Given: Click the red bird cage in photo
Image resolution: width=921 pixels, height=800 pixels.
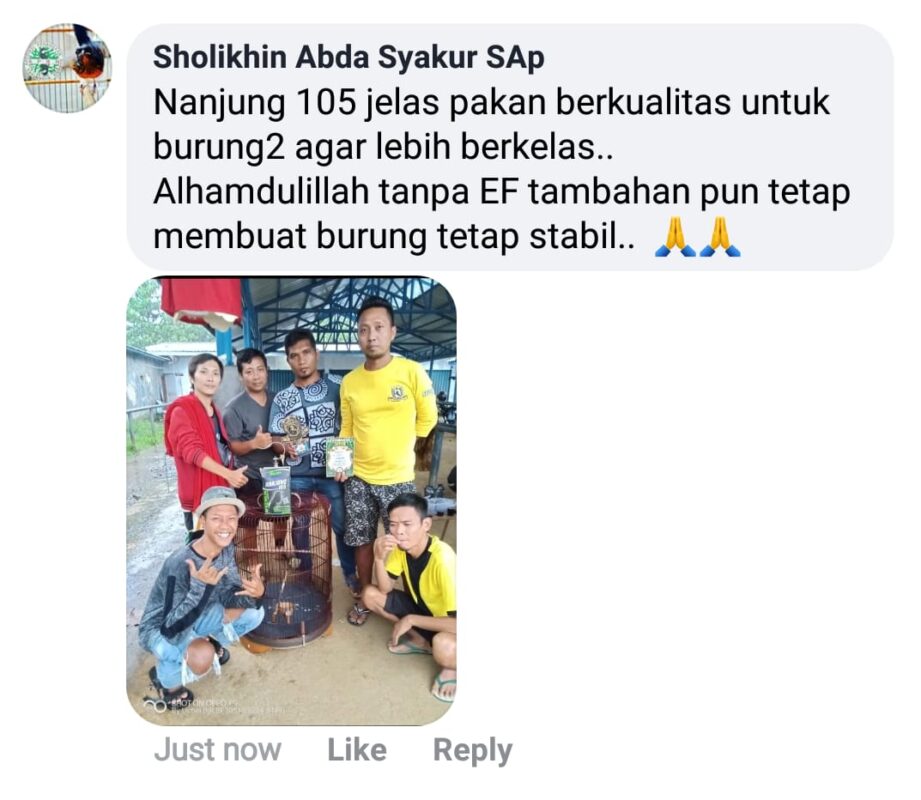Looking at the screenshot, I should 284,570.
